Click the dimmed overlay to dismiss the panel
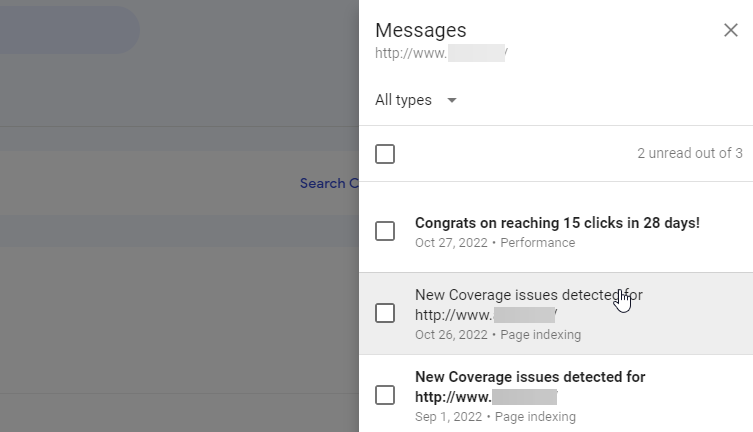The height and width of the screenshot is (432, 753). click(x=179, y=312)
